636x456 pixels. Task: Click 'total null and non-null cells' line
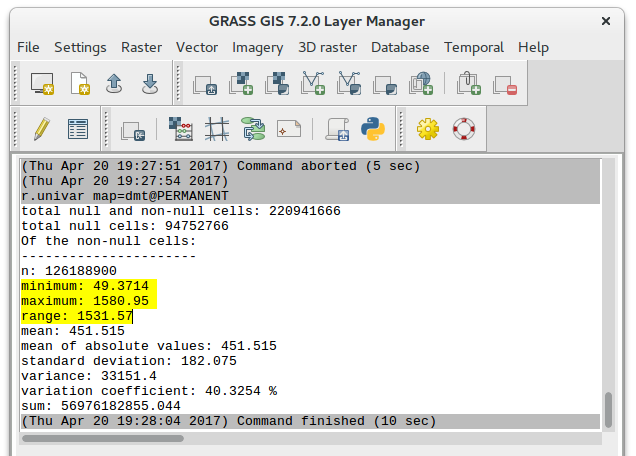click(x=181, y=211)
